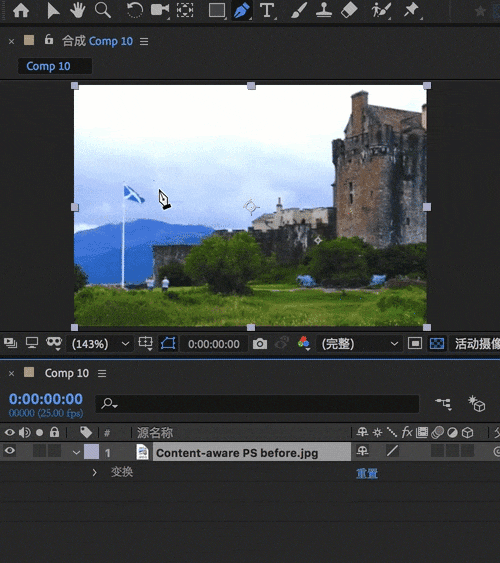Open the 完整 resolution dropdown

(360, 344)
